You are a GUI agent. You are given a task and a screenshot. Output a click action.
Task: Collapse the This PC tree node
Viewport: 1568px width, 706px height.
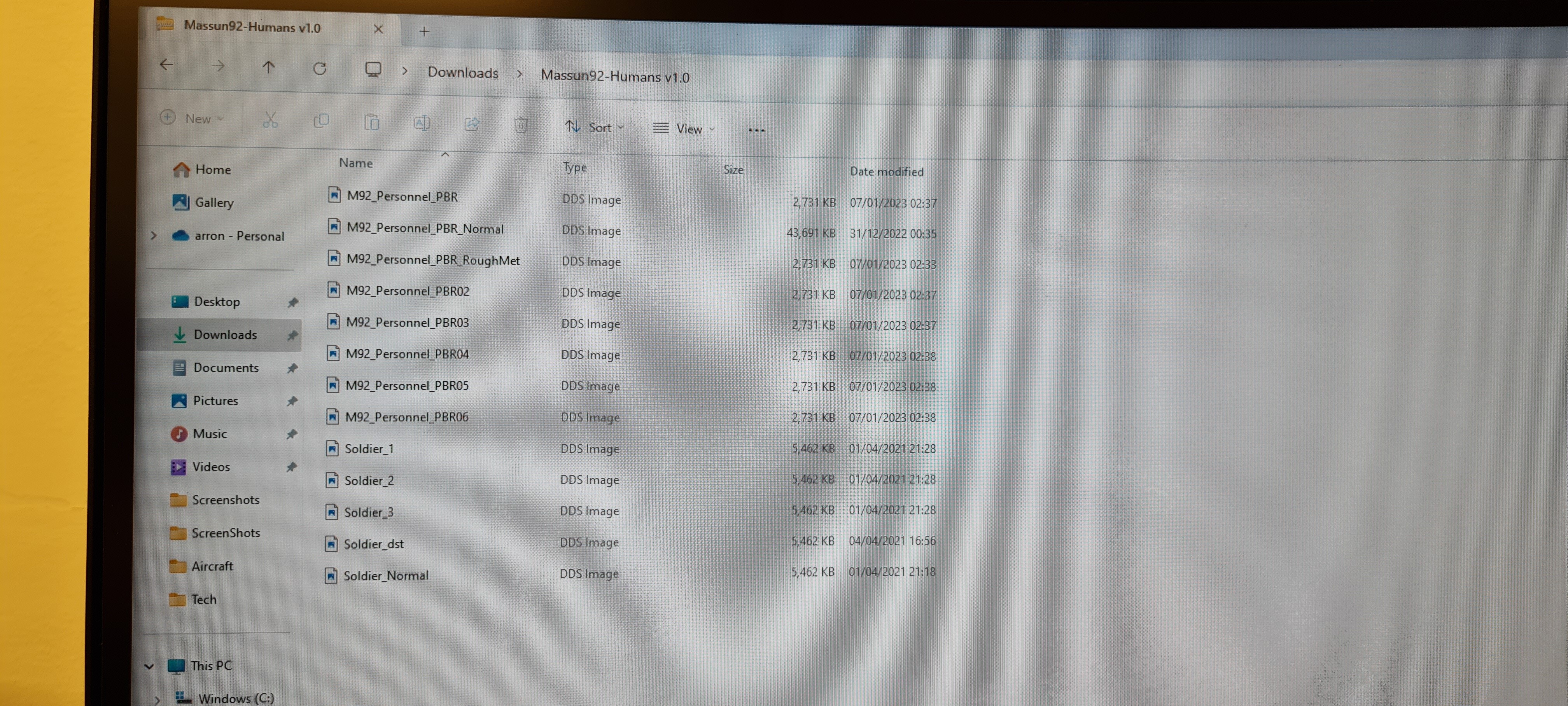tap(149, 666)
